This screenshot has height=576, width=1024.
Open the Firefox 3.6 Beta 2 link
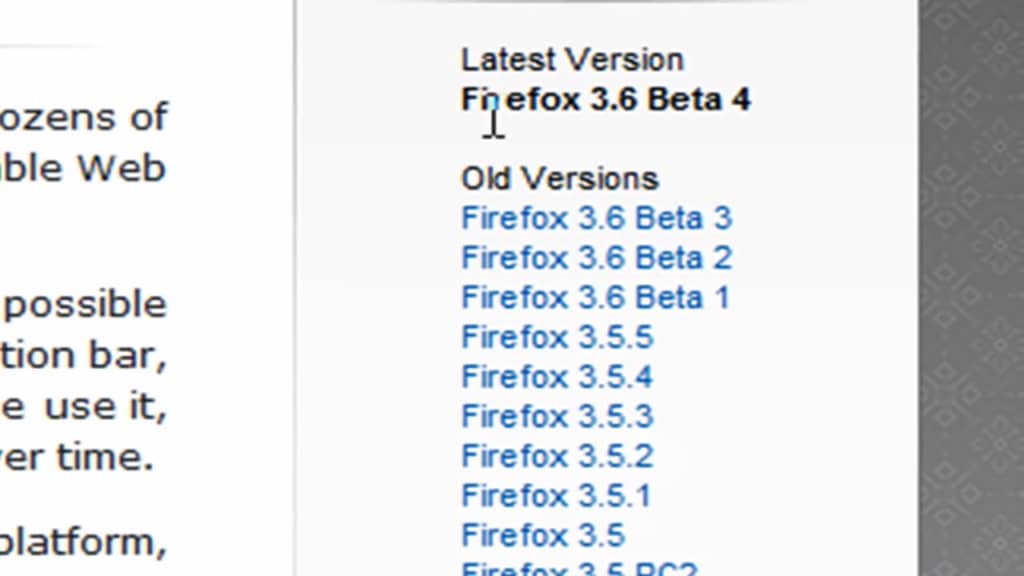coord(596,258)
